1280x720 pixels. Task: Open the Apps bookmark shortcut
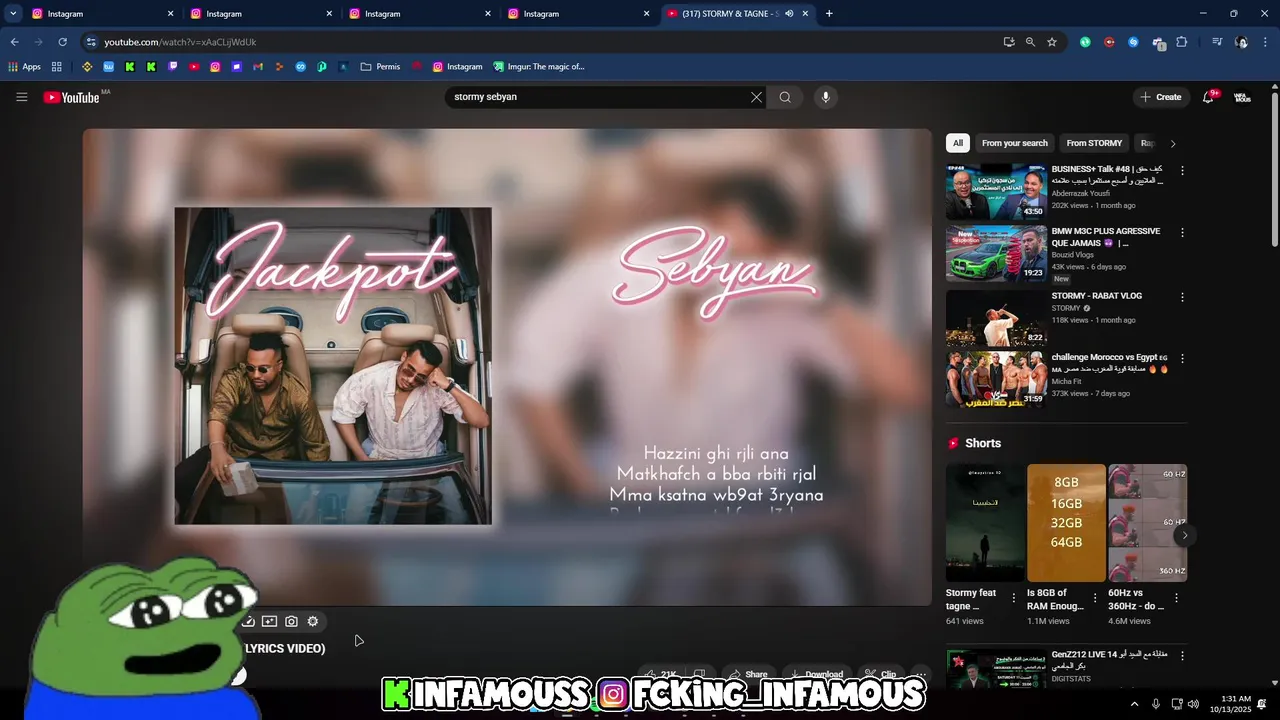25,67
